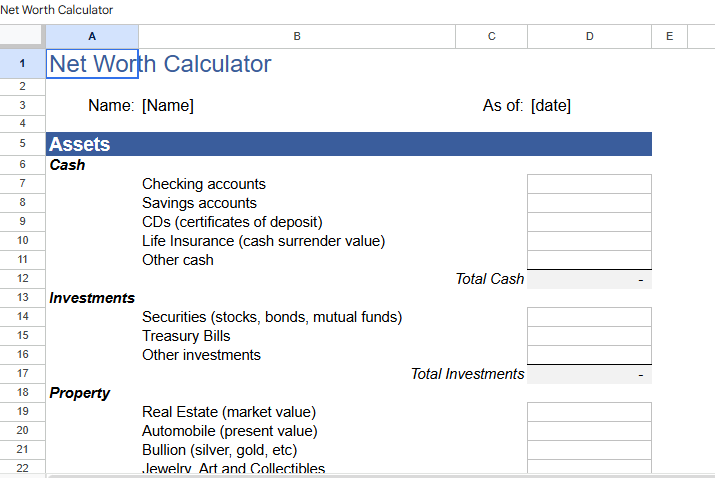Click the 'Total Cash' label
The height and width of the screenshot is (478, 715).
490,279
